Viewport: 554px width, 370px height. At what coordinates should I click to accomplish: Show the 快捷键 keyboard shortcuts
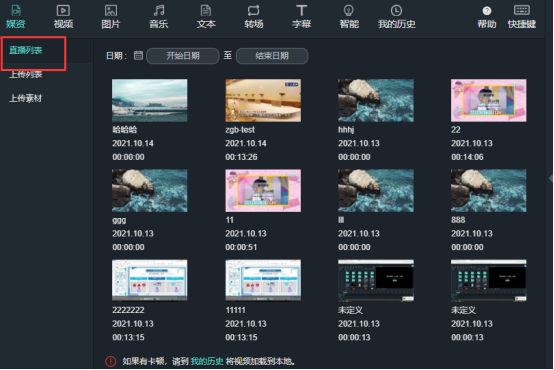pos(522,17)
